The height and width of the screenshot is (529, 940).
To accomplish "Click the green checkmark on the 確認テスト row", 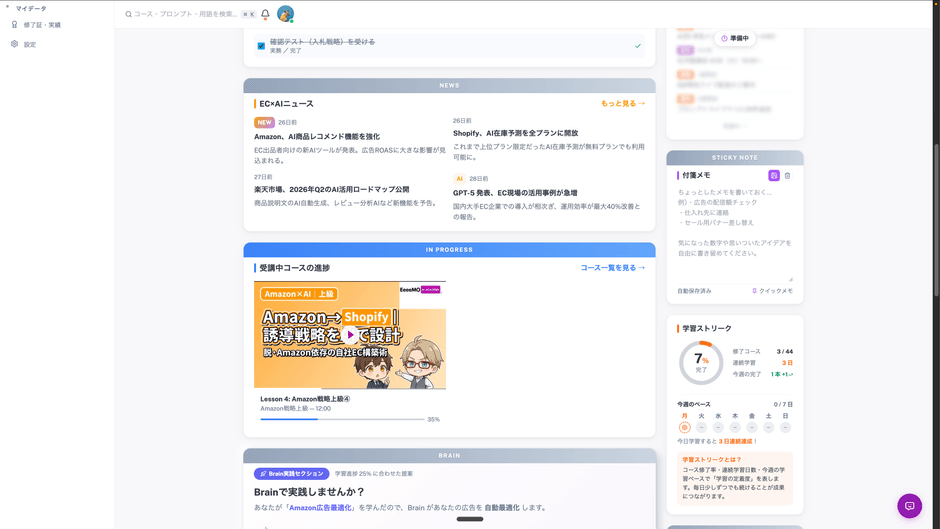I will click(x=638, y=46).
